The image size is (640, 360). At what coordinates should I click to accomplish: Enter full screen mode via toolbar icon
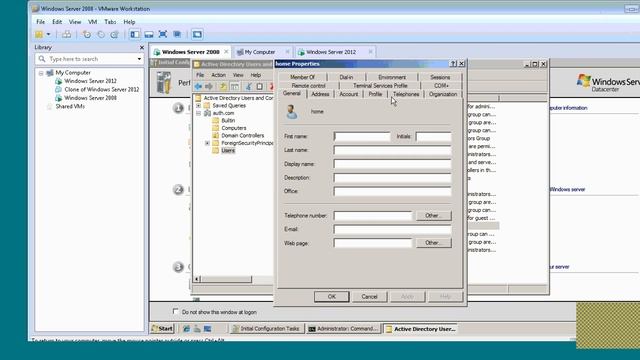(163, 35)
